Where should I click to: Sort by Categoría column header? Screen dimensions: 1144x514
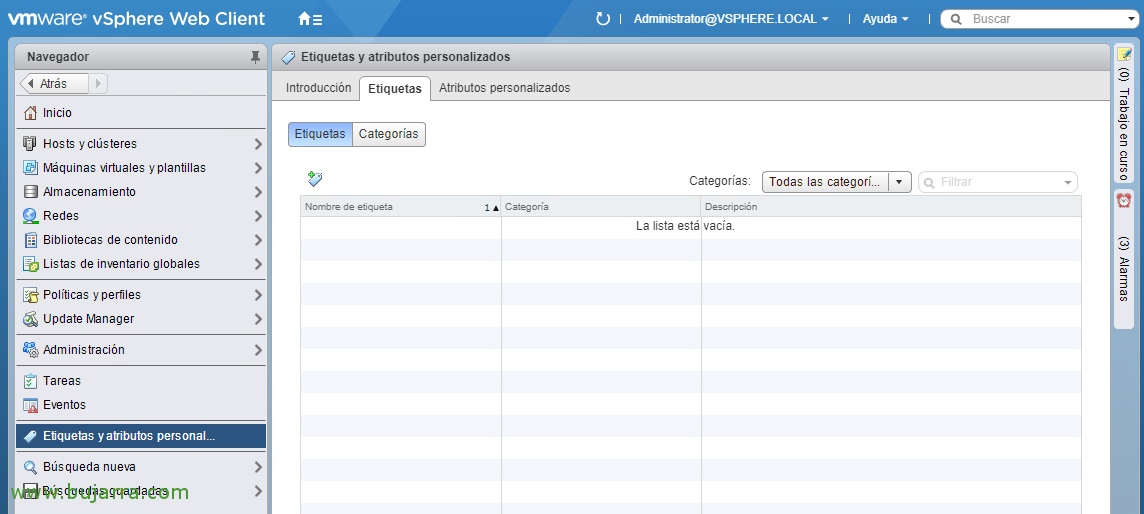tap(601, 207)
